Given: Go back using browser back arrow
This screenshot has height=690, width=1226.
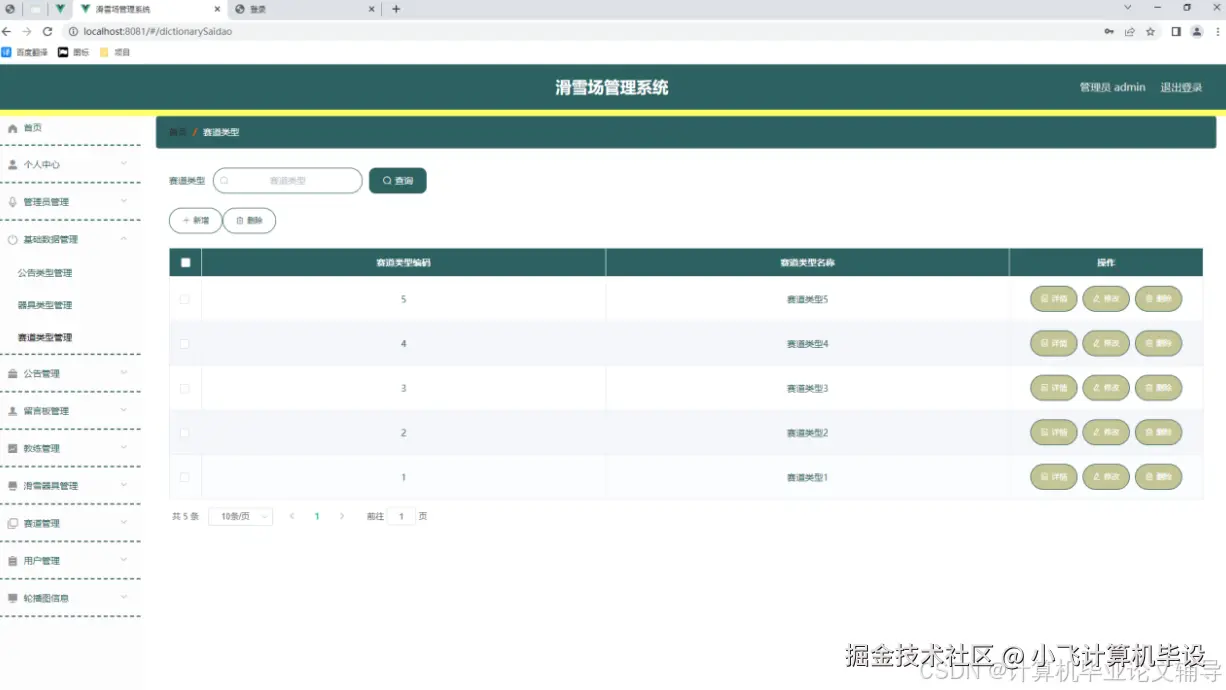Looking at the screenshot, I should (x=7, y=31).
